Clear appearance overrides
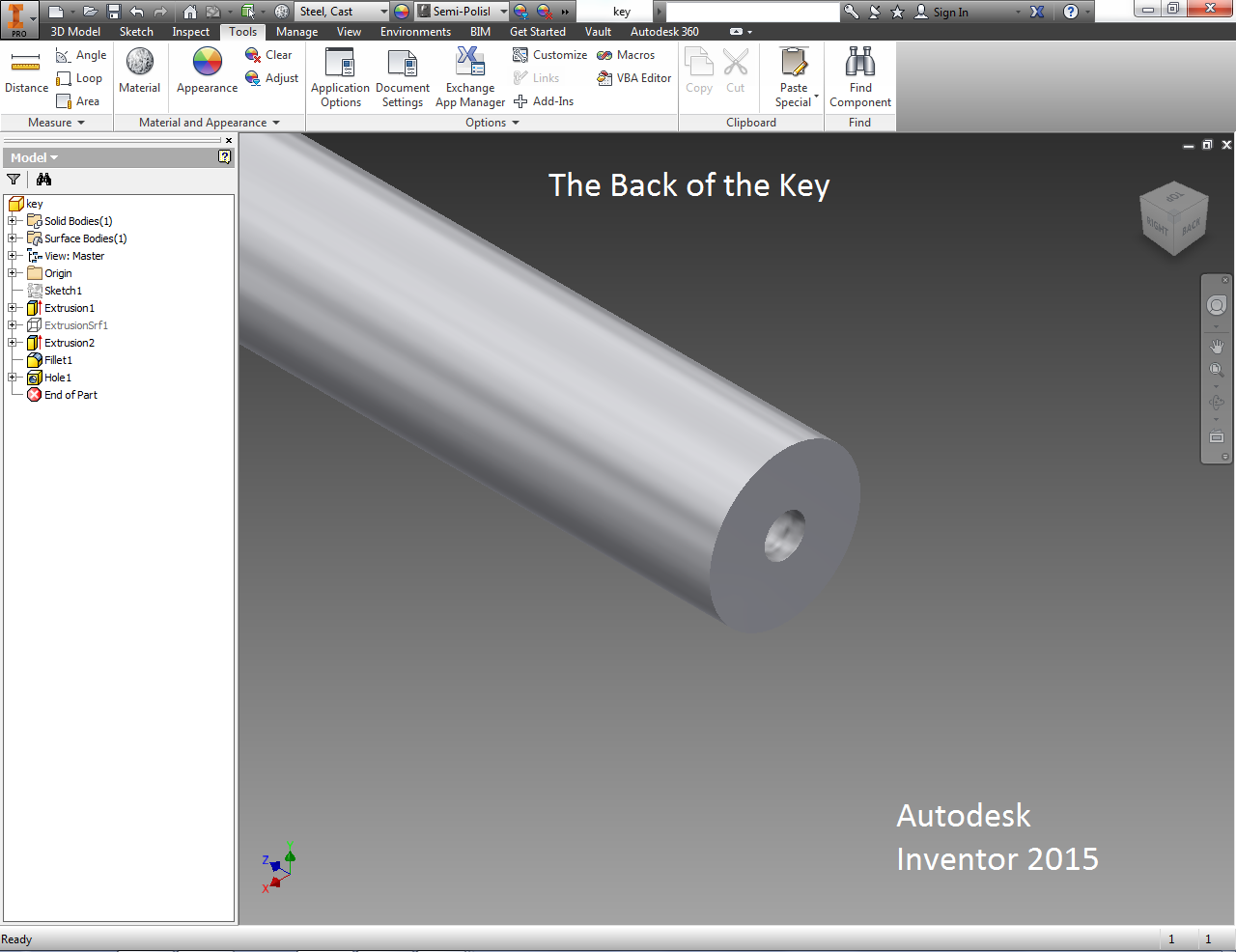This screenshot has height=952, width=1236. coord(268,55)
